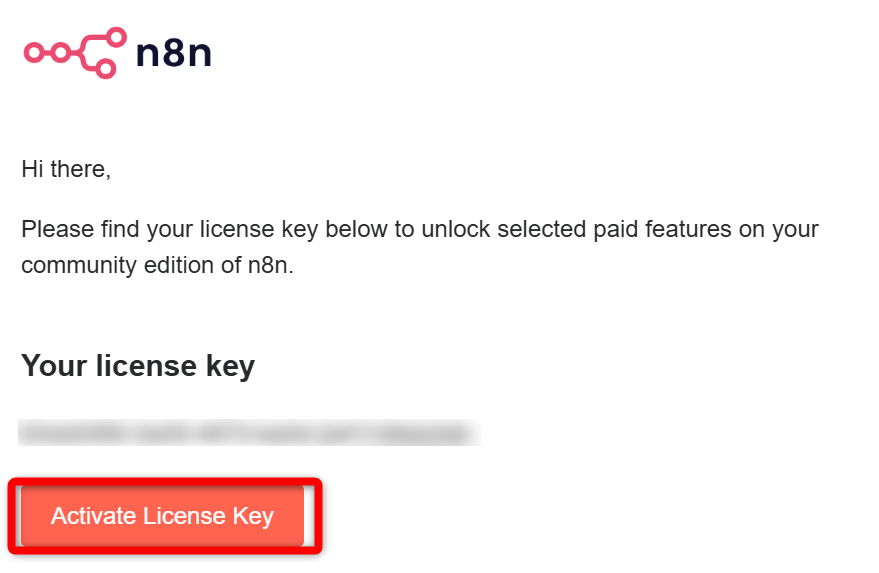Click the words 'Please find your license key'
Screen dimensions: 879x573
[170, 229]
